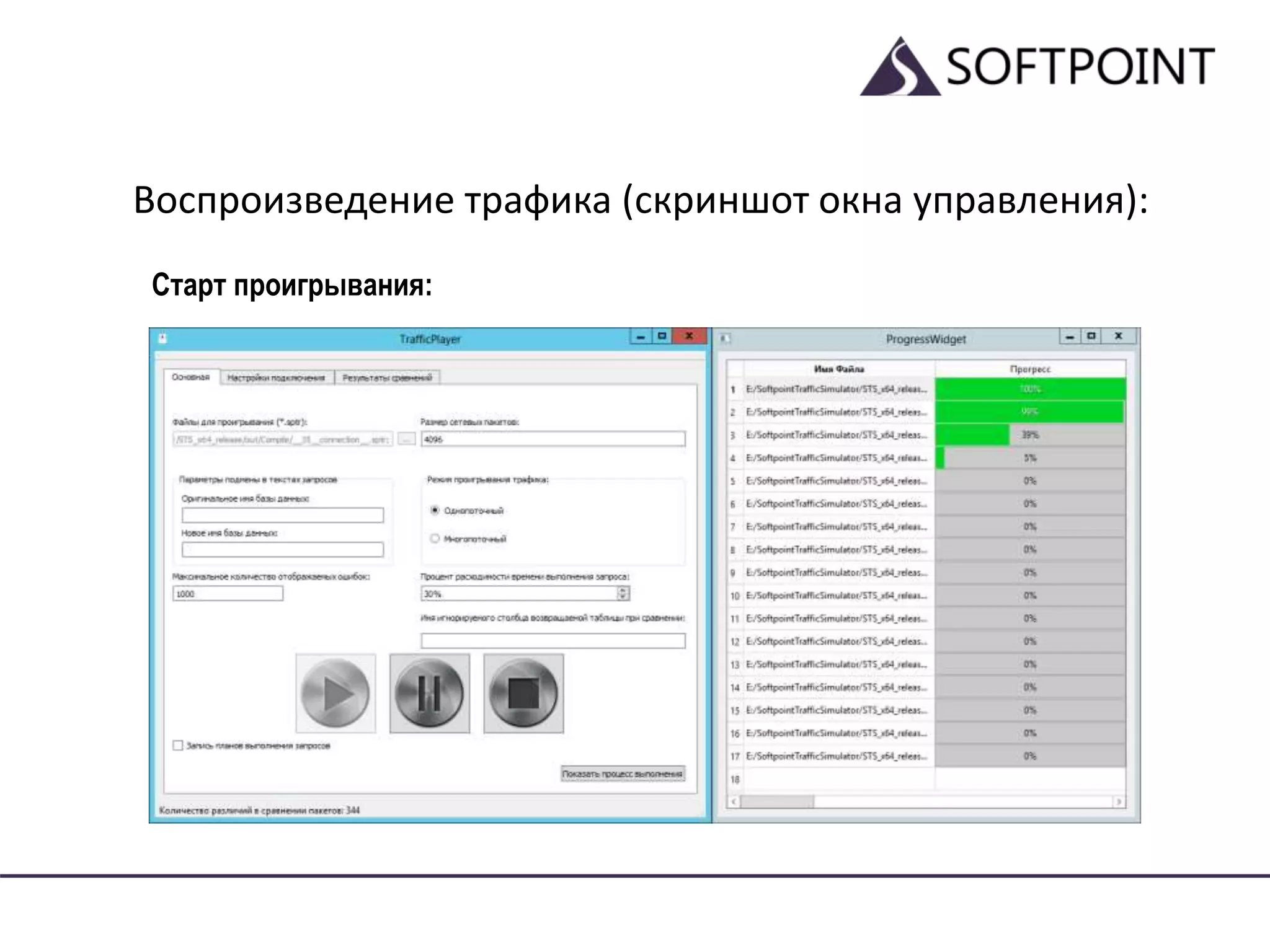Screen dimensions: 1270x952
Task: Click the 39% progress bar in row 3
Action: 1031,435
